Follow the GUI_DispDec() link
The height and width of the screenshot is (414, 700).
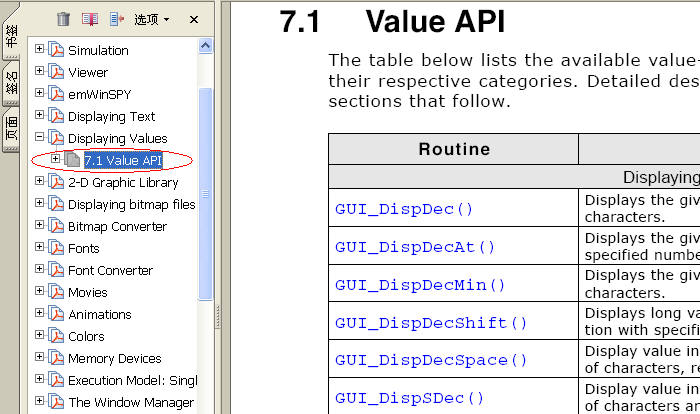(x=404, y=209)
